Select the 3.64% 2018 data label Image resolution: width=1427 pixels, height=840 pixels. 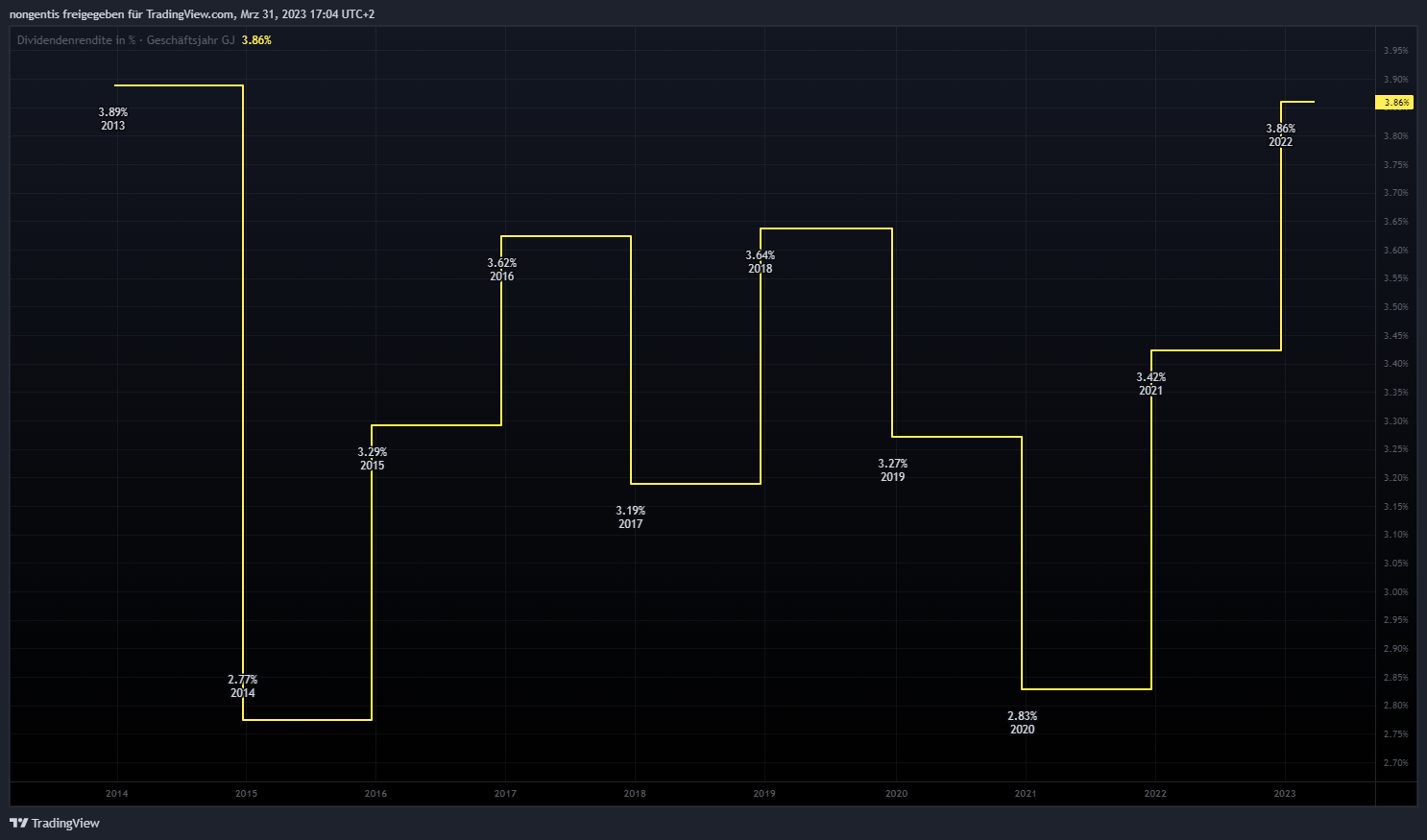coord(761,262)
